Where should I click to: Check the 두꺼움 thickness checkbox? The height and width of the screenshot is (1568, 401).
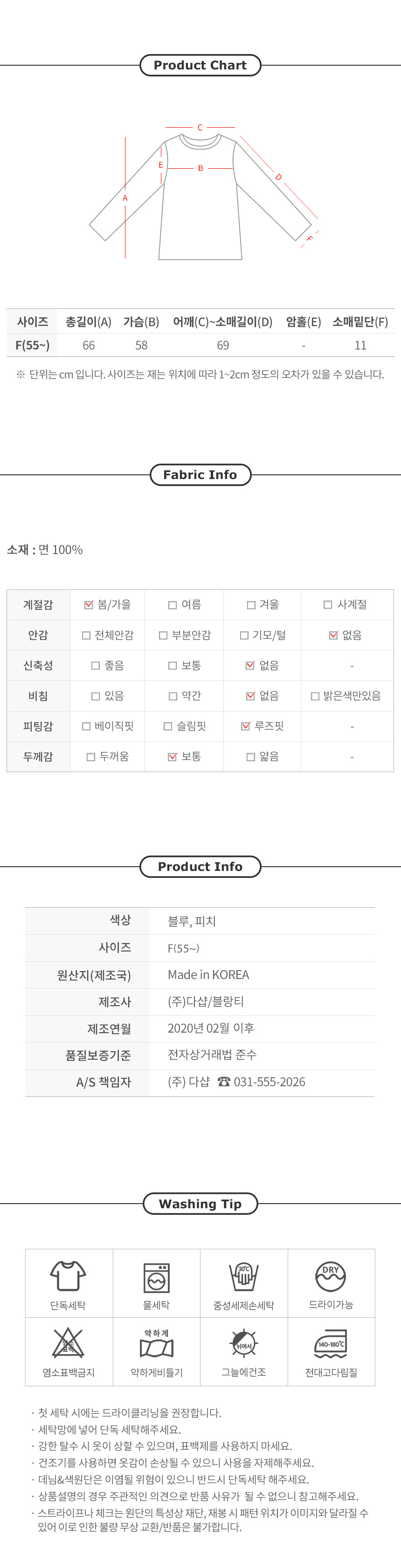pos(91,757)
